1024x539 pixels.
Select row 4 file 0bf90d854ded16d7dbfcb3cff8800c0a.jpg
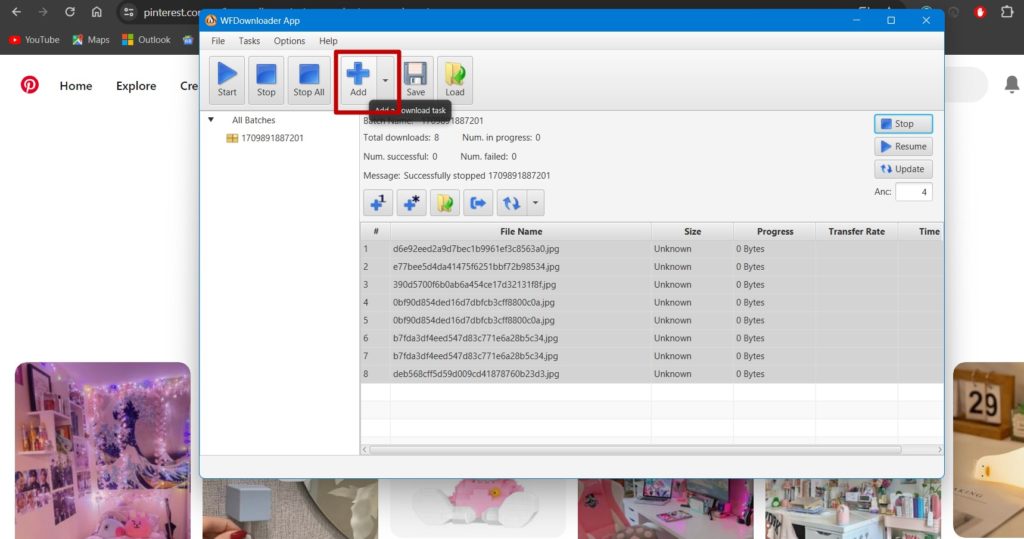point(473,302)
